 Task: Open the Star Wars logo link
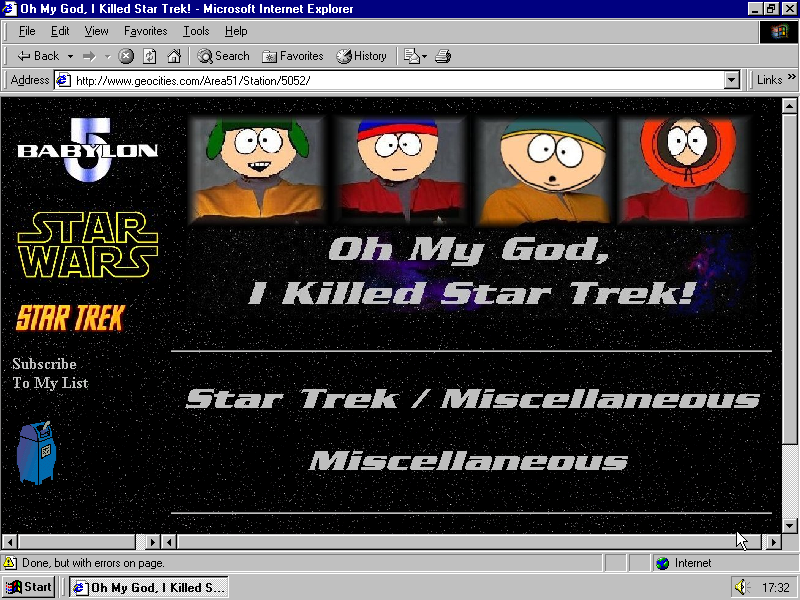coord(88,245)
